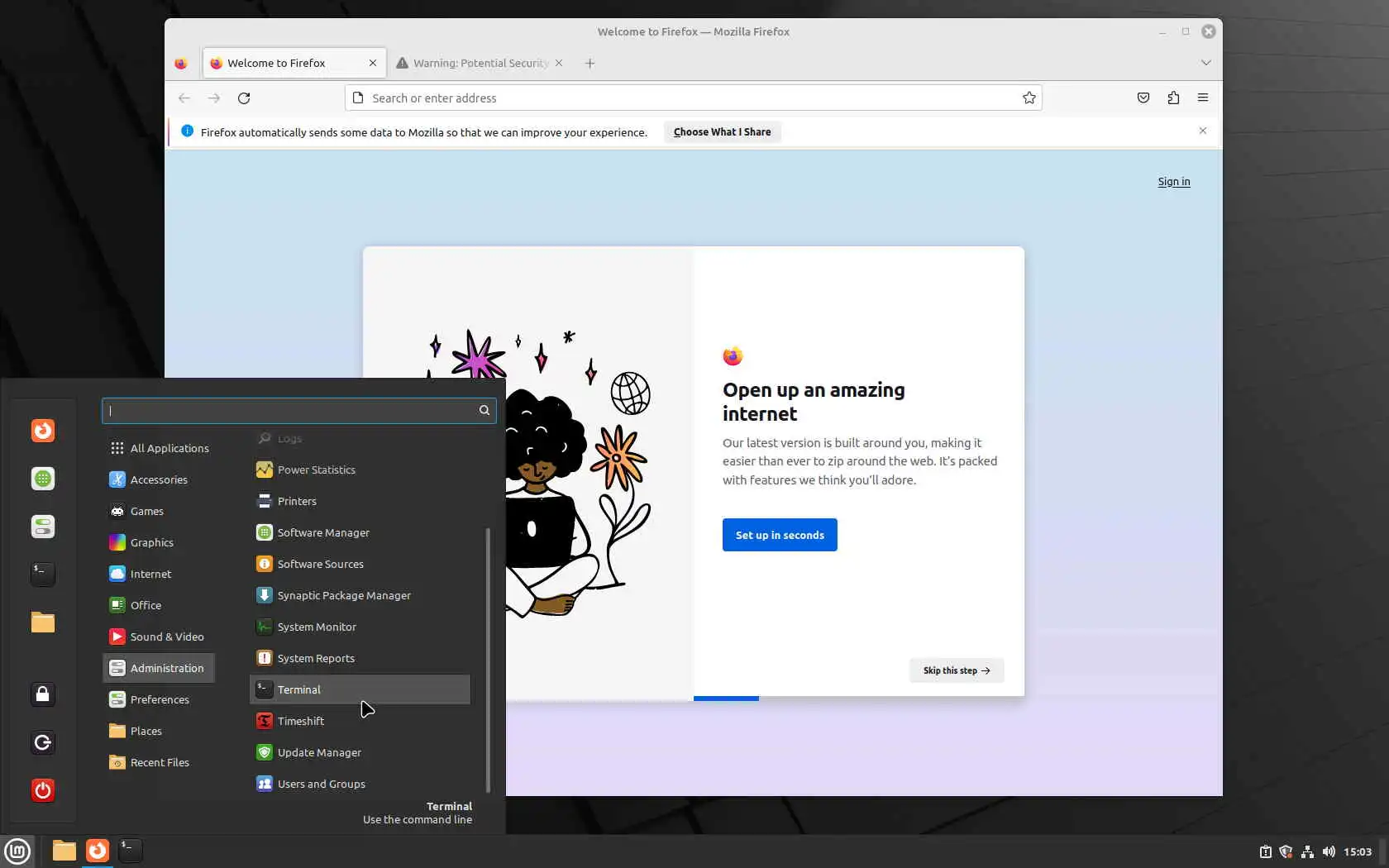Launch Firefox from menu favorites sidebar
The image size is (1389, 868).
[43, 431]
